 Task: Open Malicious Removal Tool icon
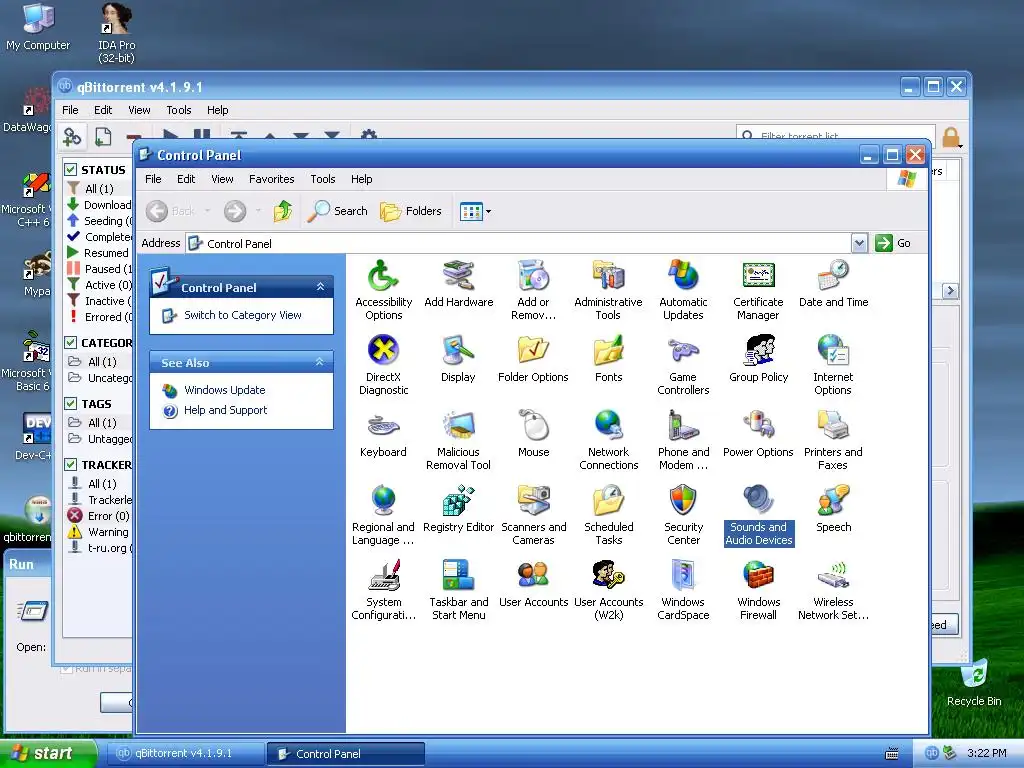pos(458,440)
